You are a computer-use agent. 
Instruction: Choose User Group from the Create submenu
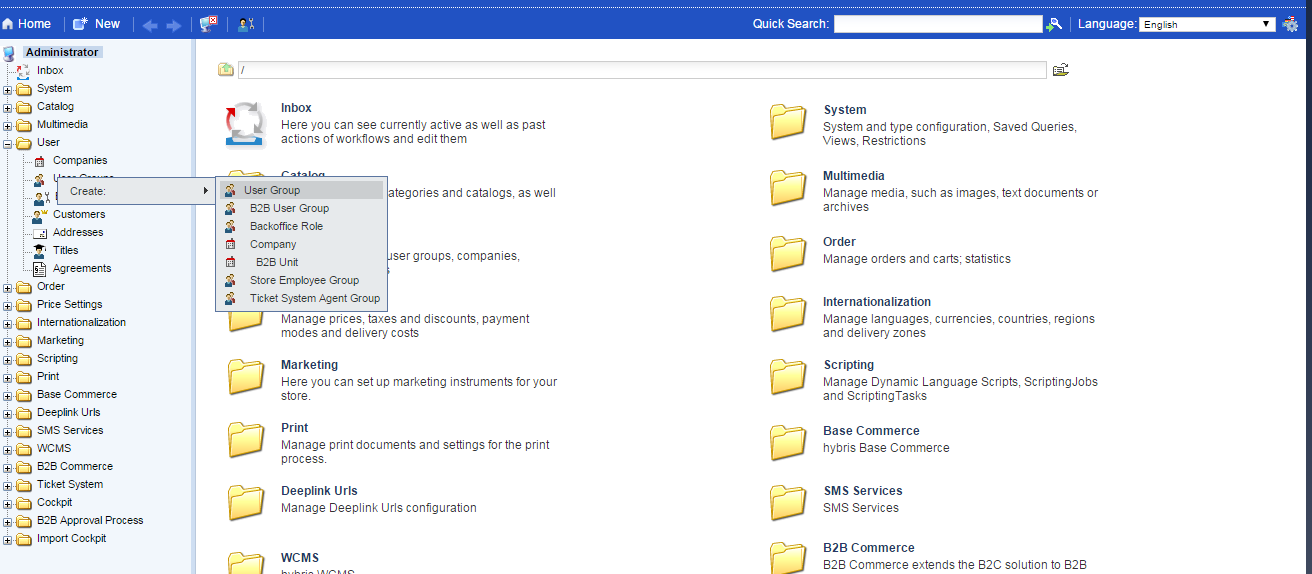click(x=301, y=190)
